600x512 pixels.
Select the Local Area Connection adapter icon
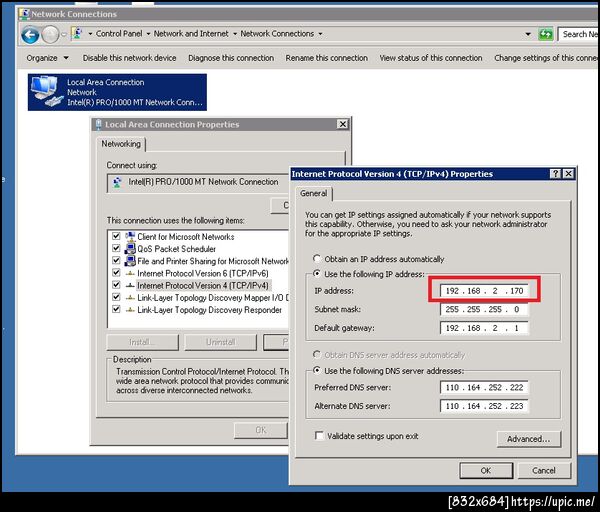coord(46,92)
